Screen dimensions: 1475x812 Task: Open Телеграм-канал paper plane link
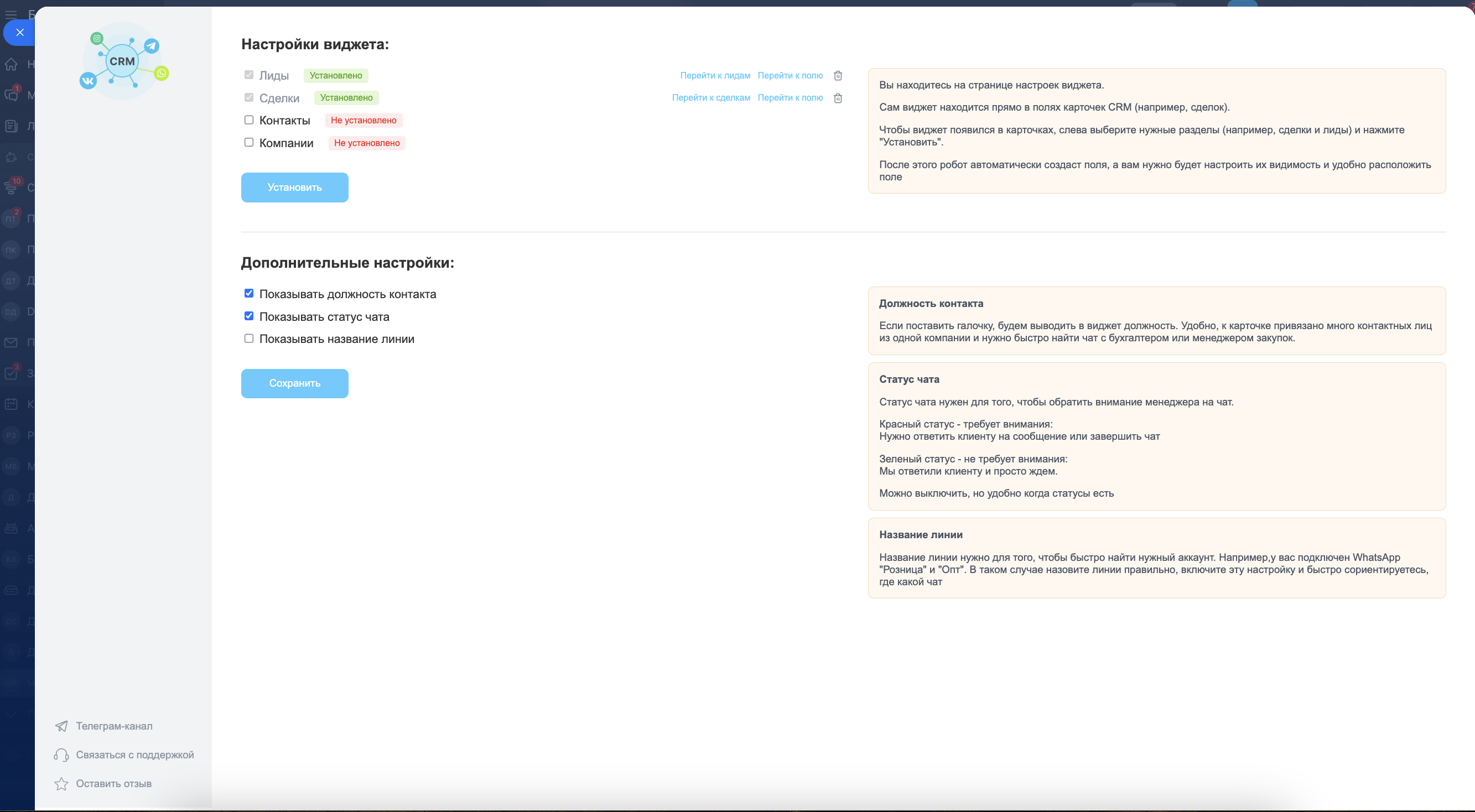pos(61,726)
